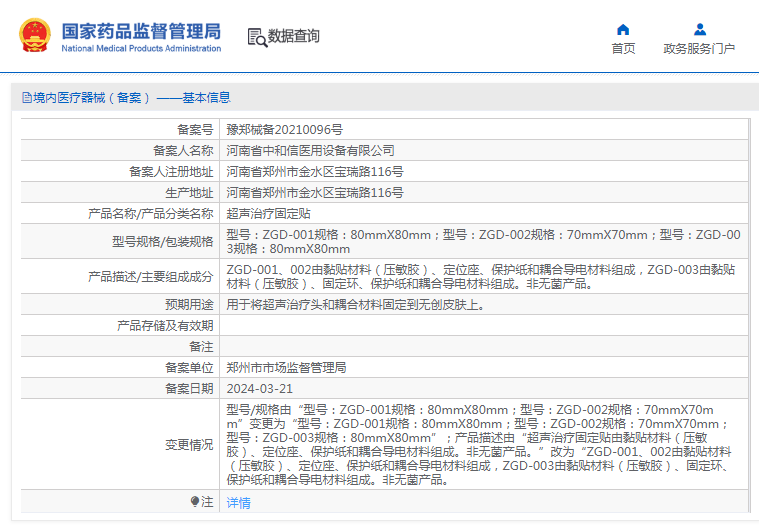Open the 数据查询 data query link

click(293, 36)
